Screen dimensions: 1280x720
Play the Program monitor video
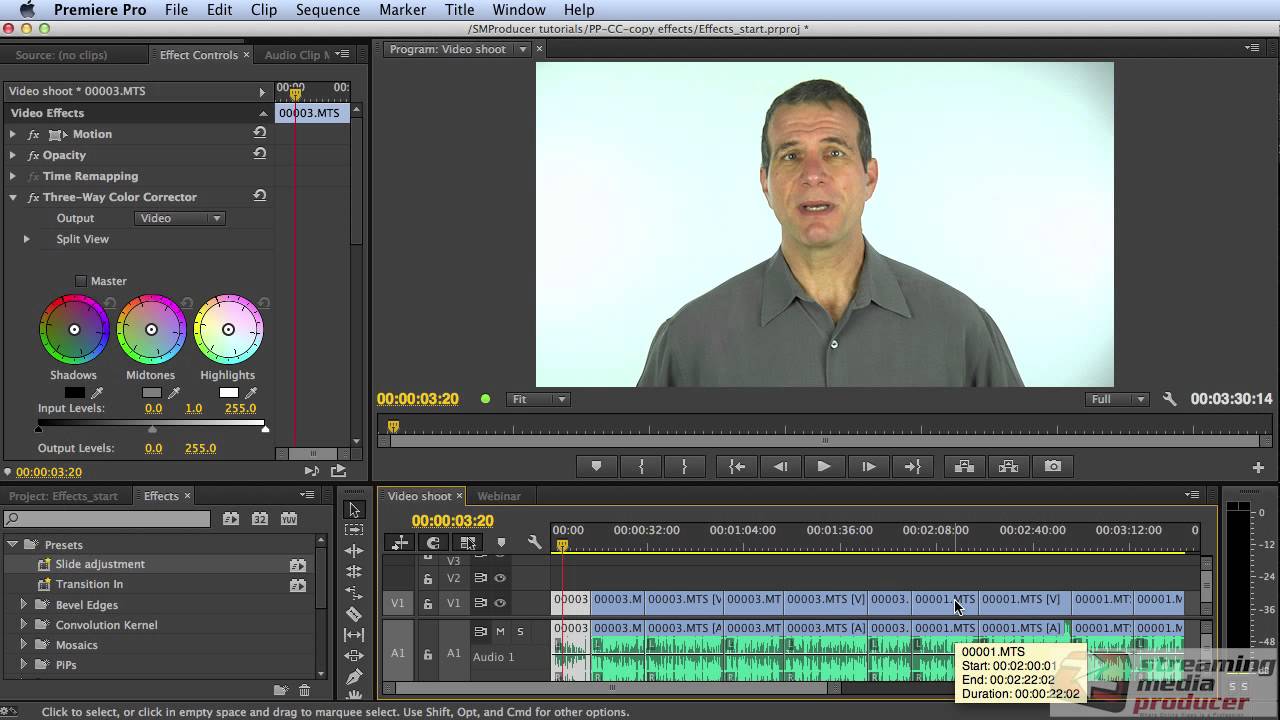click(824, 466)
